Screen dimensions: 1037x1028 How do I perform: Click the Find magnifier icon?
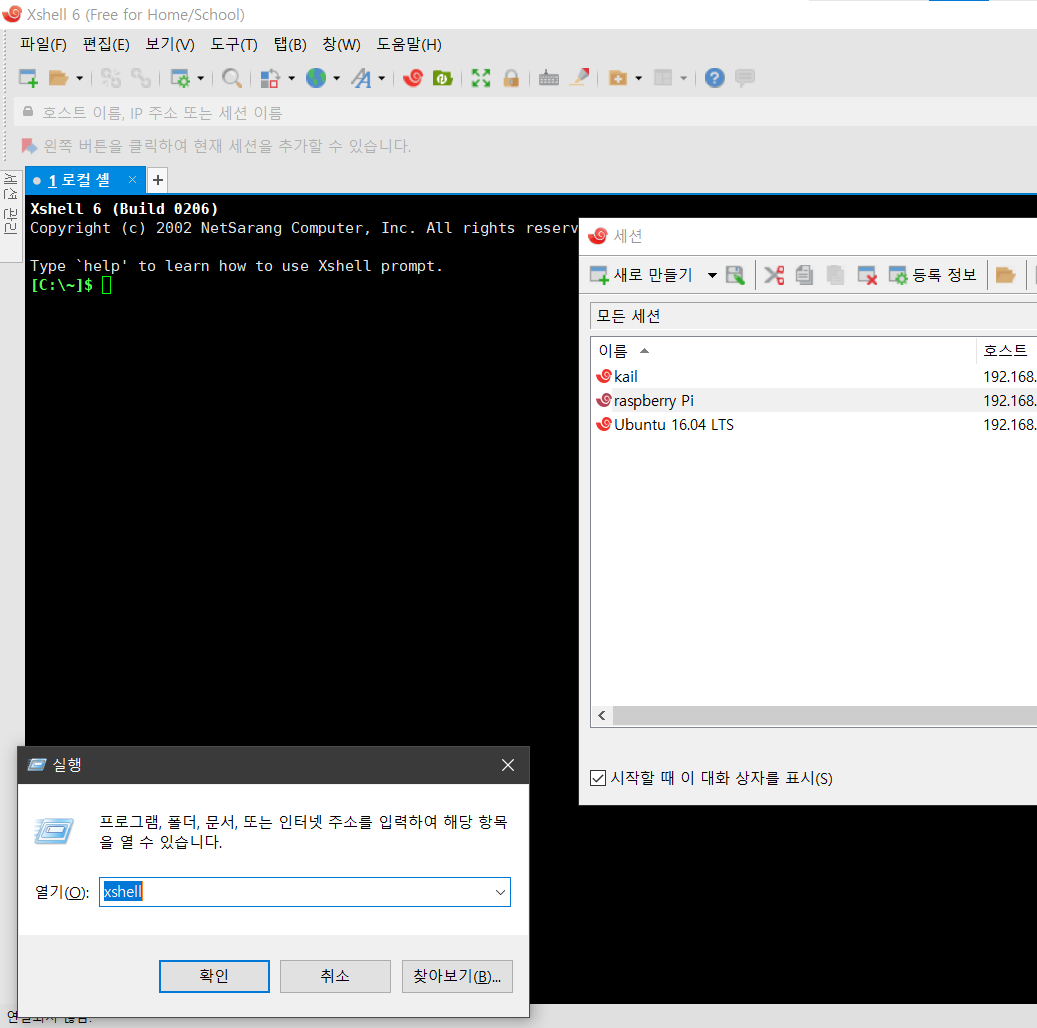pyautogui.click(x=231, y=78)
